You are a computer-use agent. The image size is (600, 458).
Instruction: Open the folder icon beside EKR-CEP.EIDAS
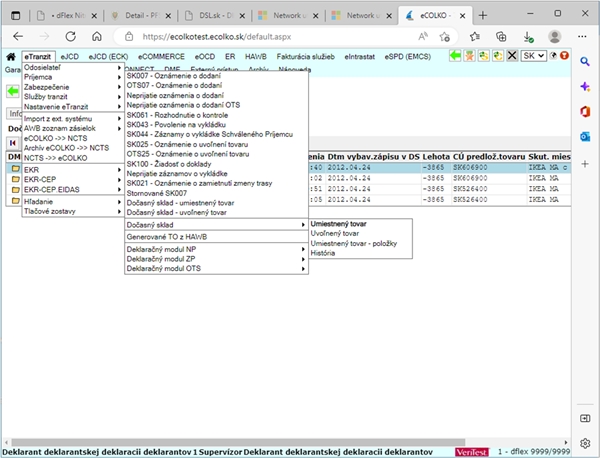pos(15,190)
